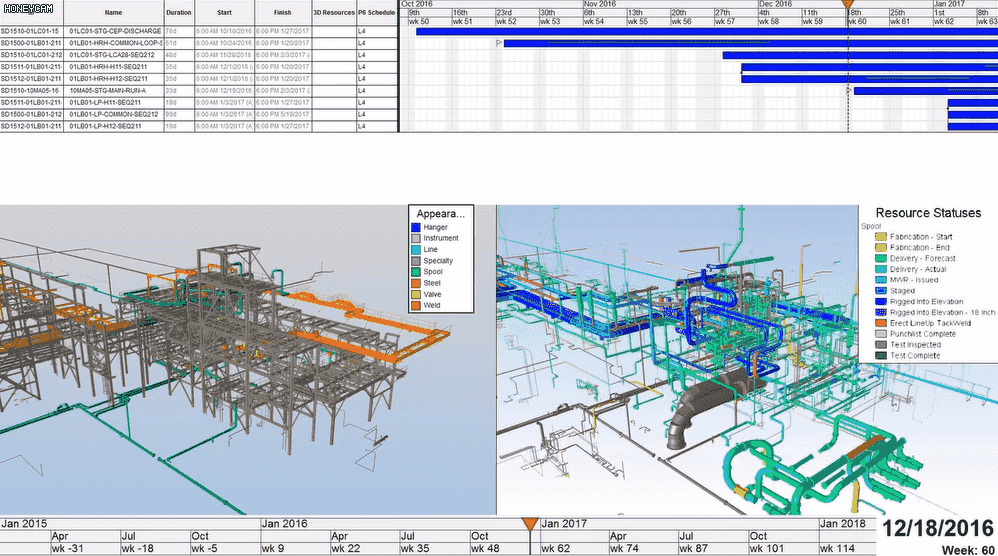Image resolution: width=998 pixels, height=556 pixels.
Task: Click the Punchlist Complete status swatch
Action: point(881,334)
